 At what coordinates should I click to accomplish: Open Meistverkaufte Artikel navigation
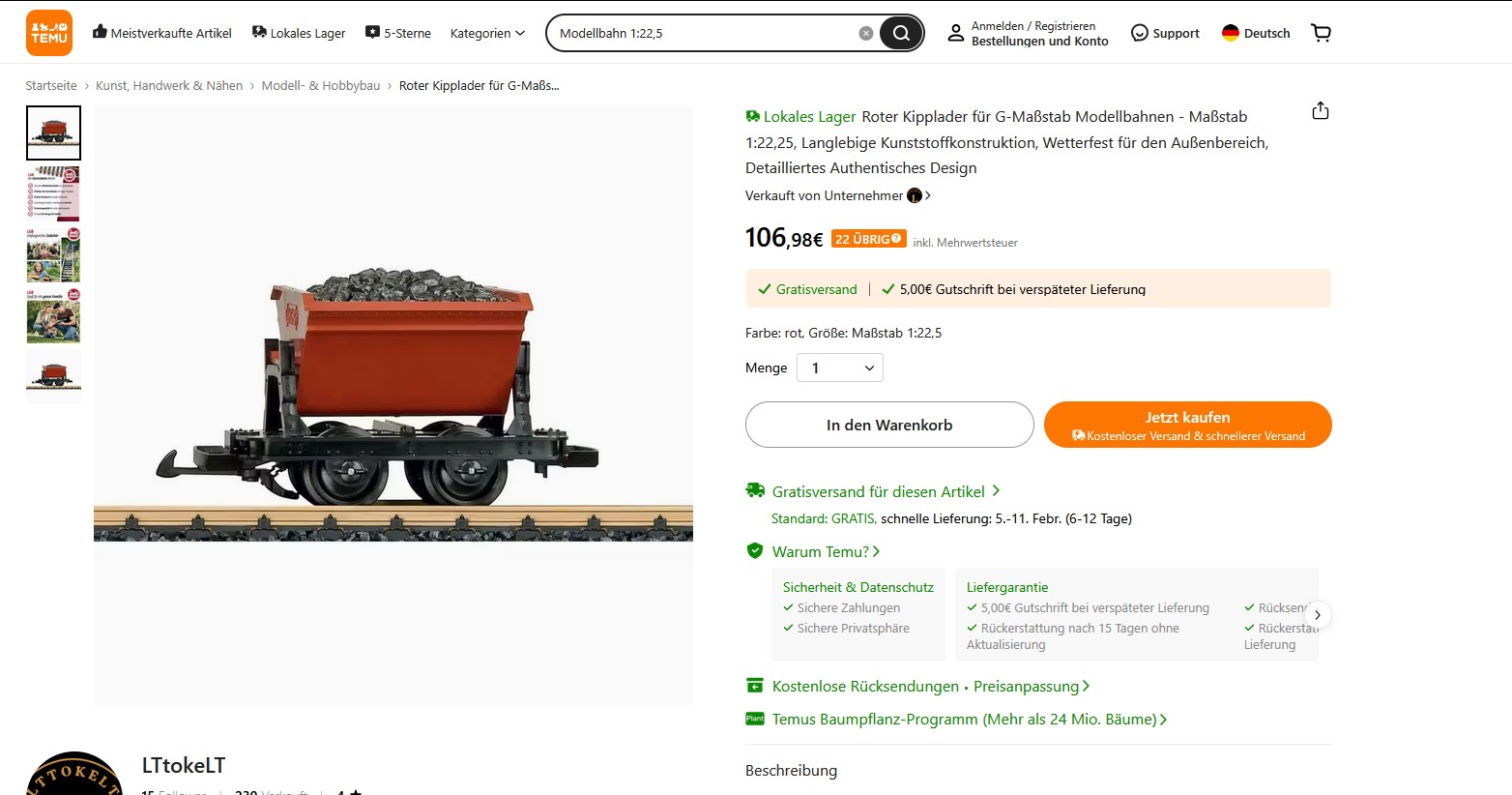click(161, 32)
